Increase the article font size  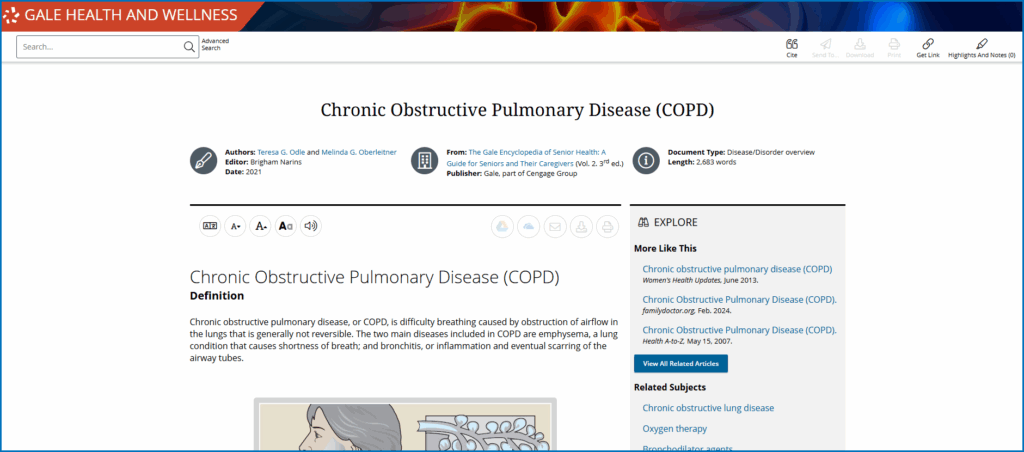260,226
